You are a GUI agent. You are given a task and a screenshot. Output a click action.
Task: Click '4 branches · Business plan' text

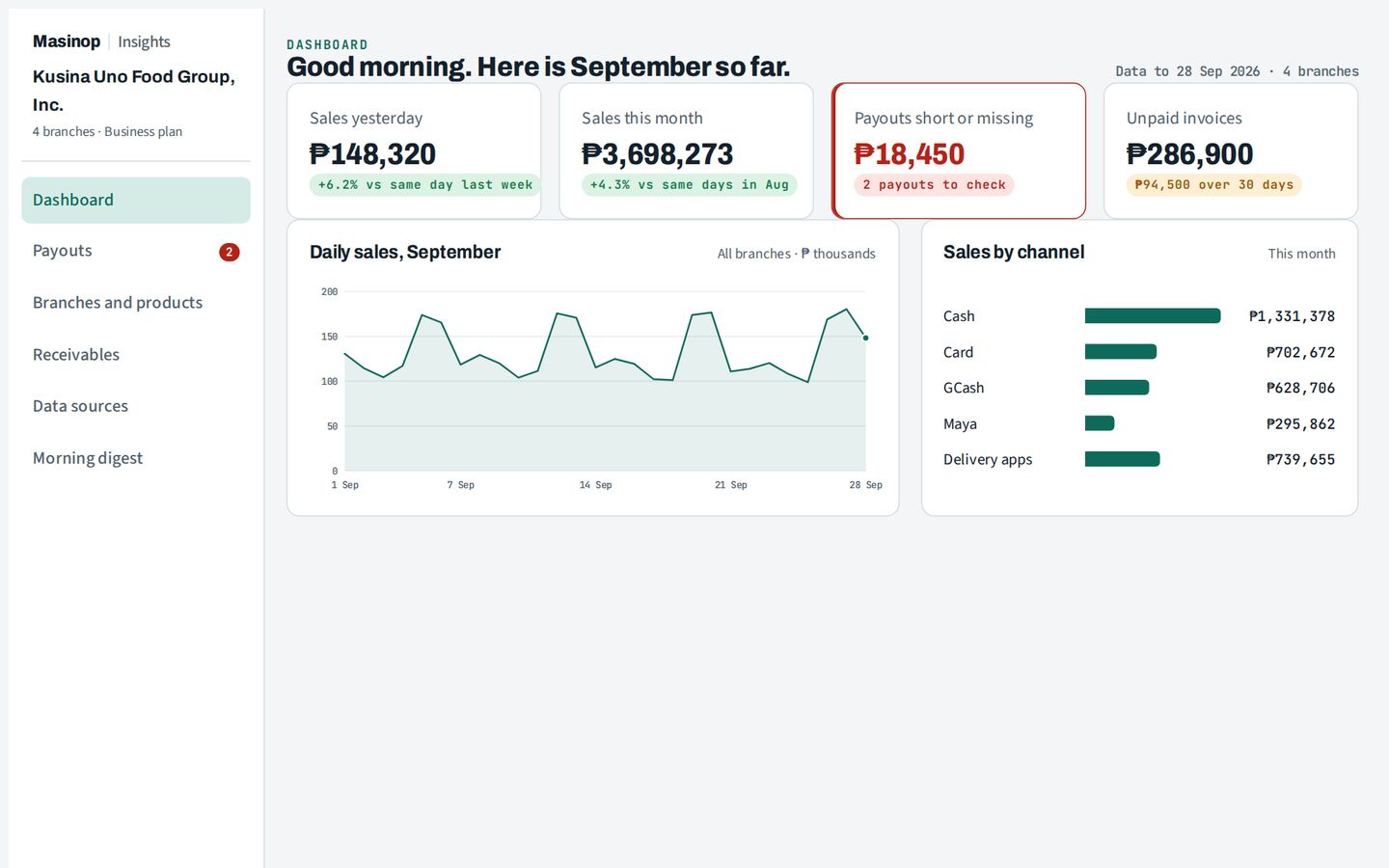pyautogui.click(x=107, y=131)
